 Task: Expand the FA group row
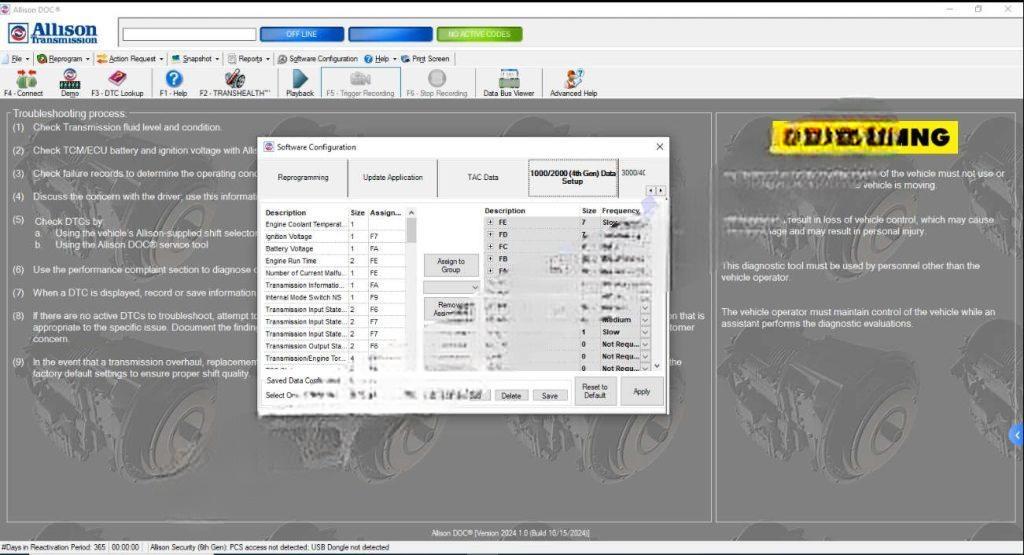[490, 270]
